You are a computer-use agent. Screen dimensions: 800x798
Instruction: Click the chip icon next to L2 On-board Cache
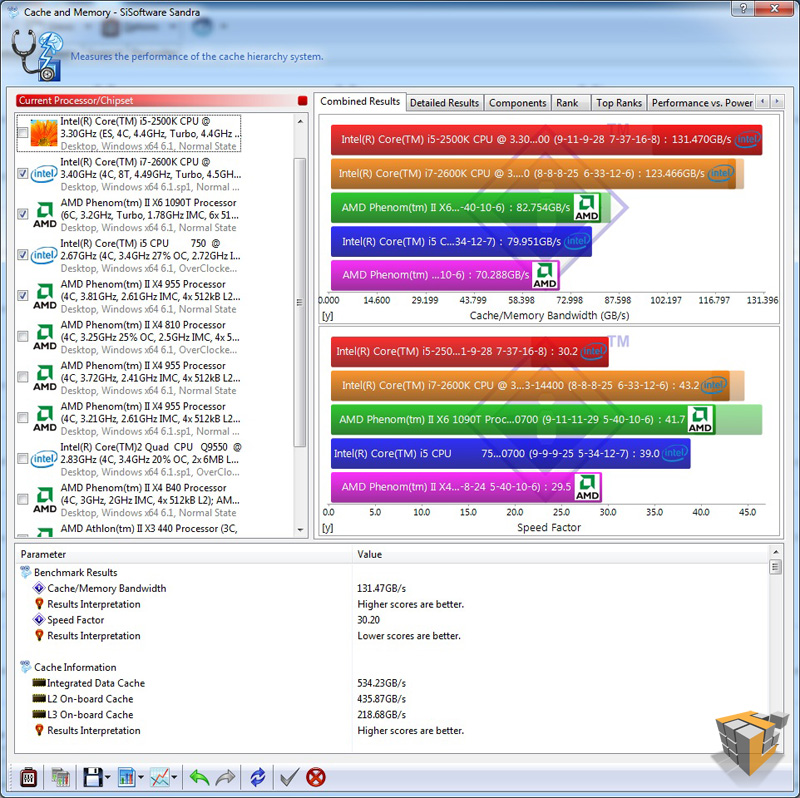39,698
